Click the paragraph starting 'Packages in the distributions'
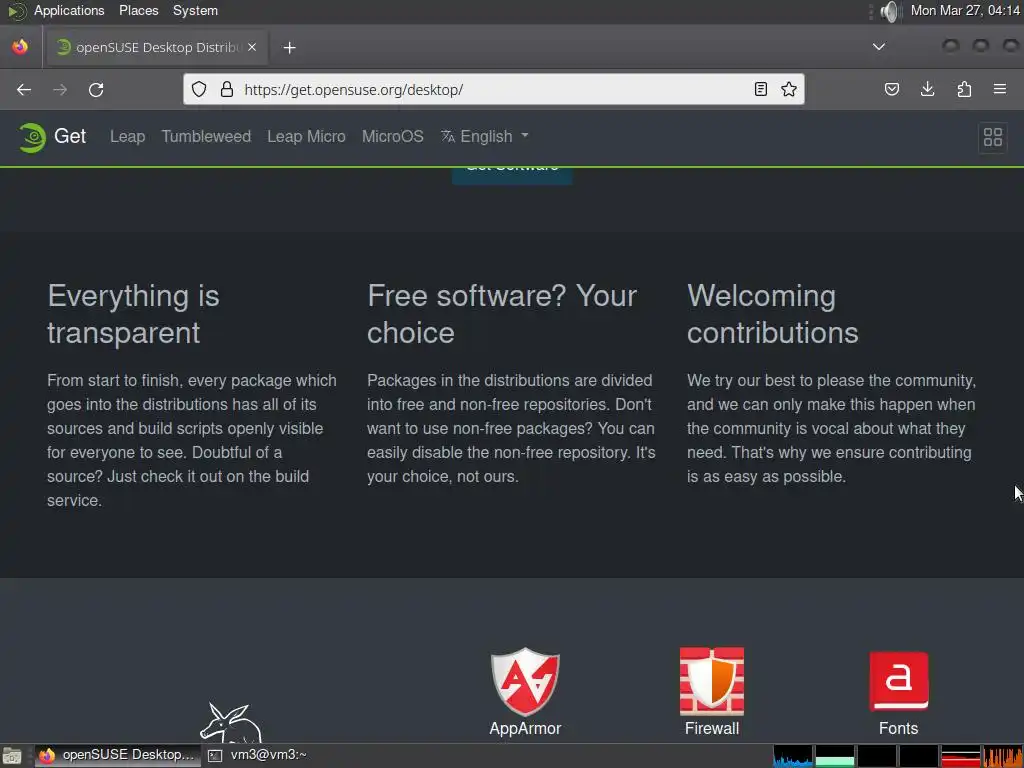This screenshot has height=768, width=1024. 511,428
